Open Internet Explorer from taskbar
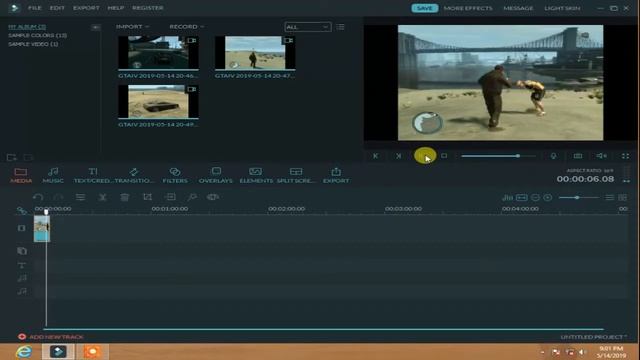 click(24, 351)
